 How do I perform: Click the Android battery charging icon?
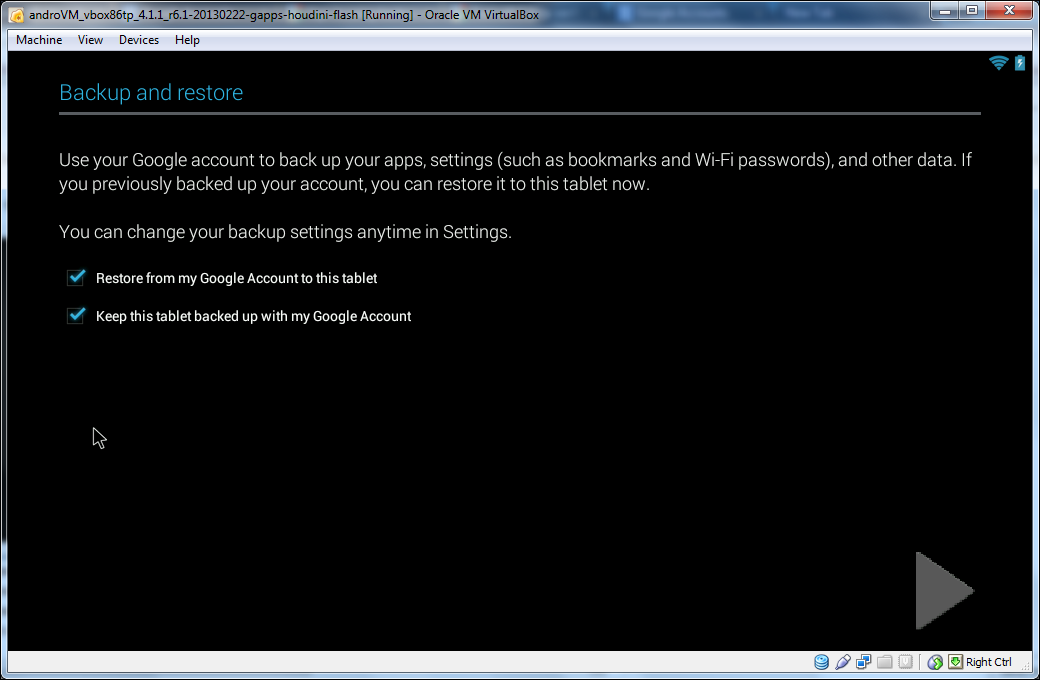pyautogui.click(x=1020, y=62)
